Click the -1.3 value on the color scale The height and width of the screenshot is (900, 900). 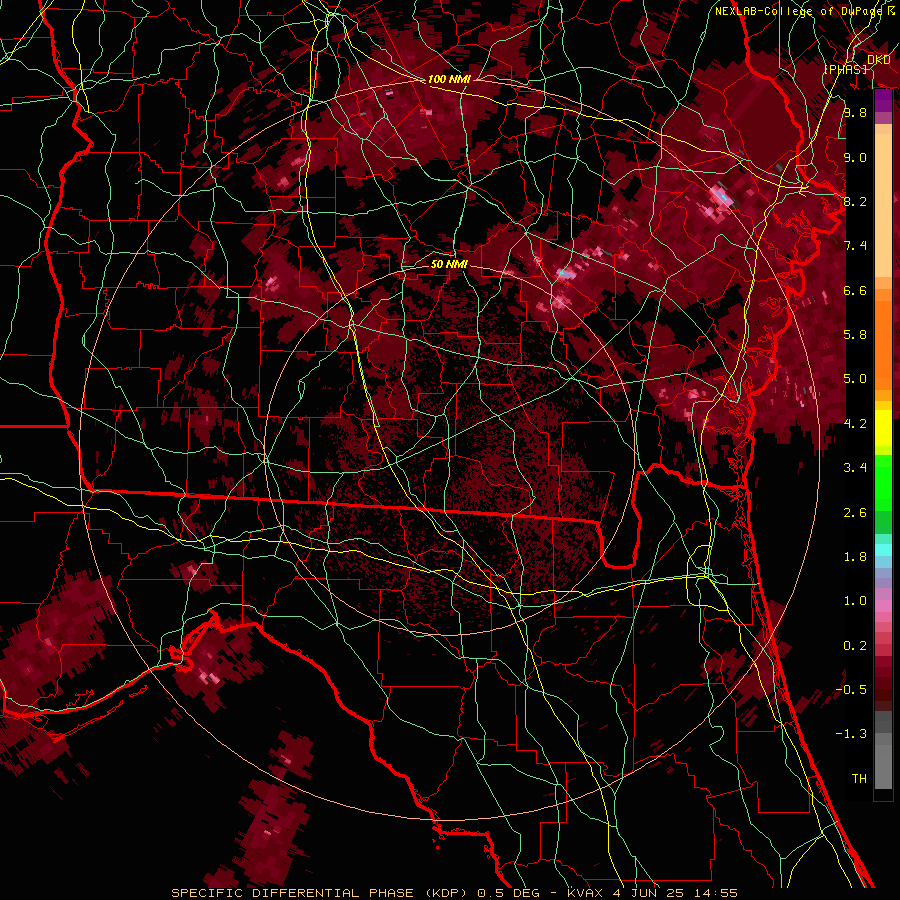(851, 734)
